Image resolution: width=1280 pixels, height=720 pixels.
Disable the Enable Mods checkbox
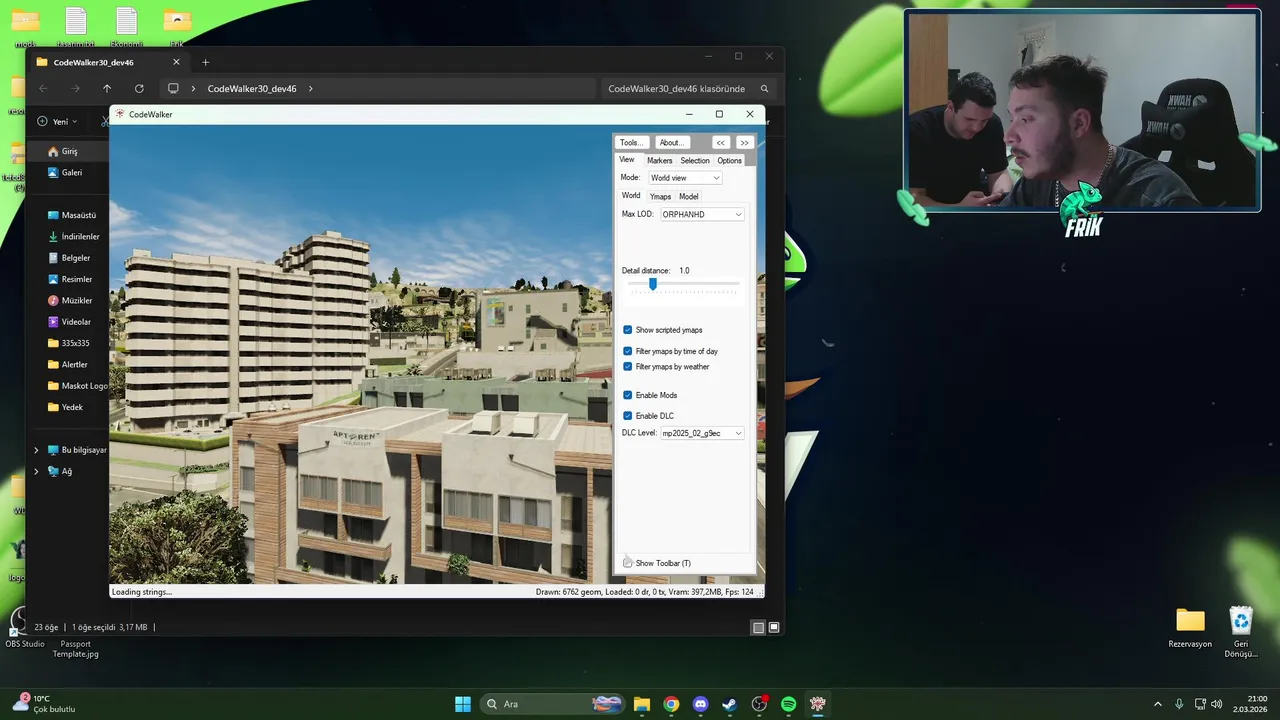[628, 395]
